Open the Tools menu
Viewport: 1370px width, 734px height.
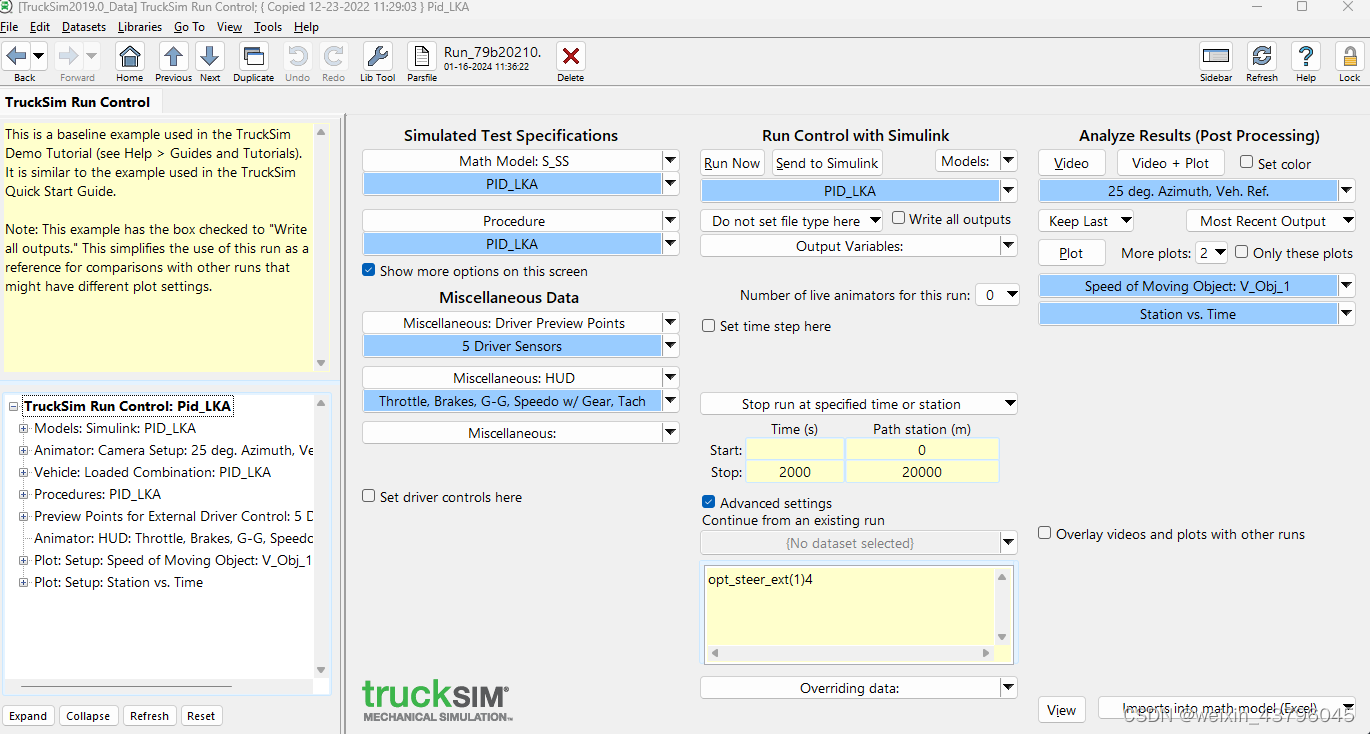click(268, 27)
